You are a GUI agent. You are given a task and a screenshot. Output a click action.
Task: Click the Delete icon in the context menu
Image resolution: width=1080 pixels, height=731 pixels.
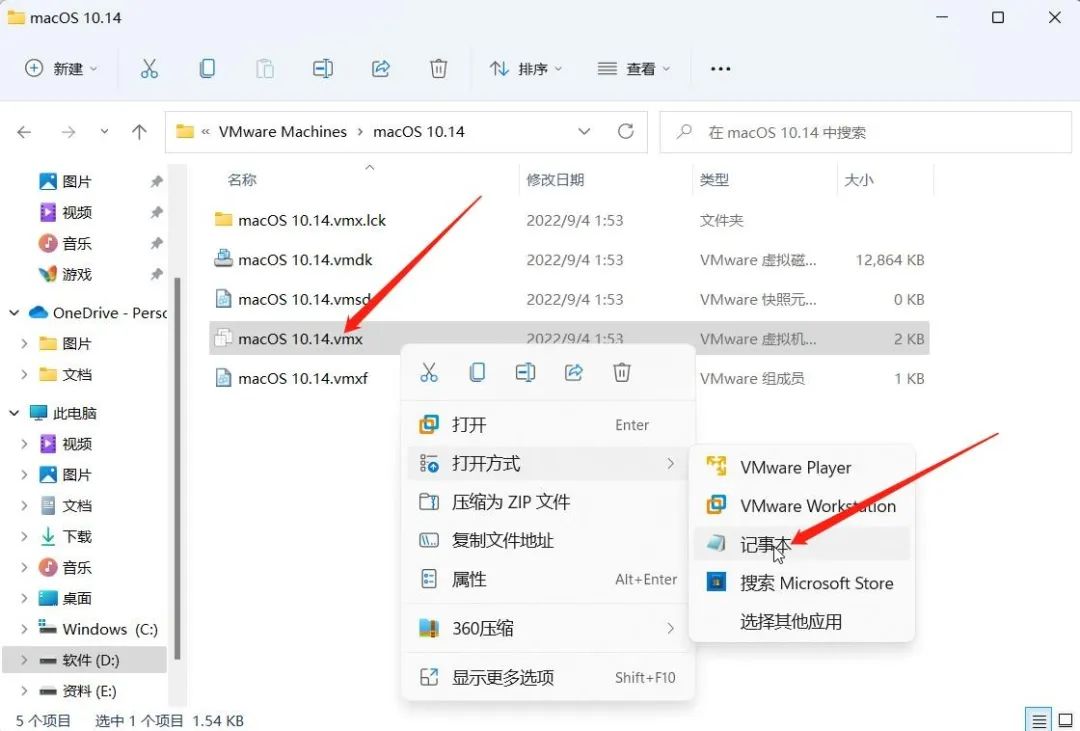[621, 373]
